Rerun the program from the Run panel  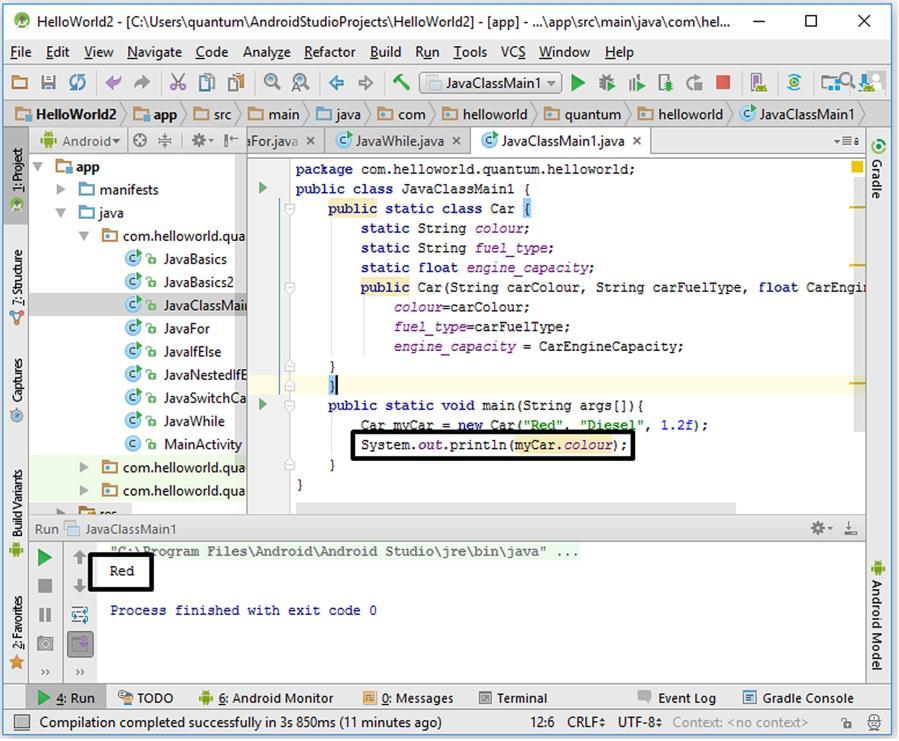(45, 557)
